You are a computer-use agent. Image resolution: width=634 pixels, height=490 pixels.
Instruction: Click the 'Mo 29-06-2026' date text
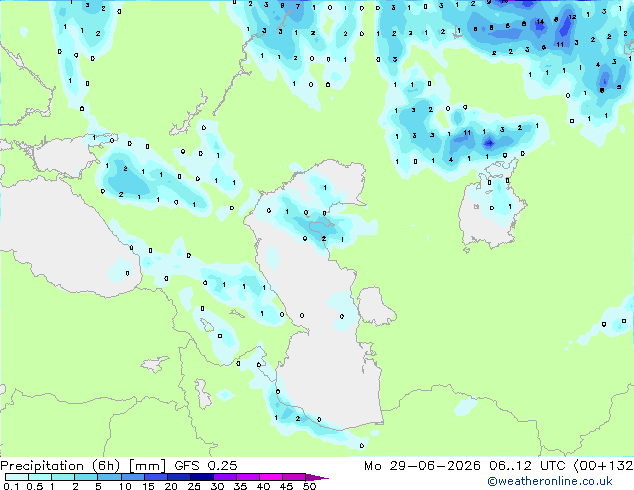coord(422,466)
